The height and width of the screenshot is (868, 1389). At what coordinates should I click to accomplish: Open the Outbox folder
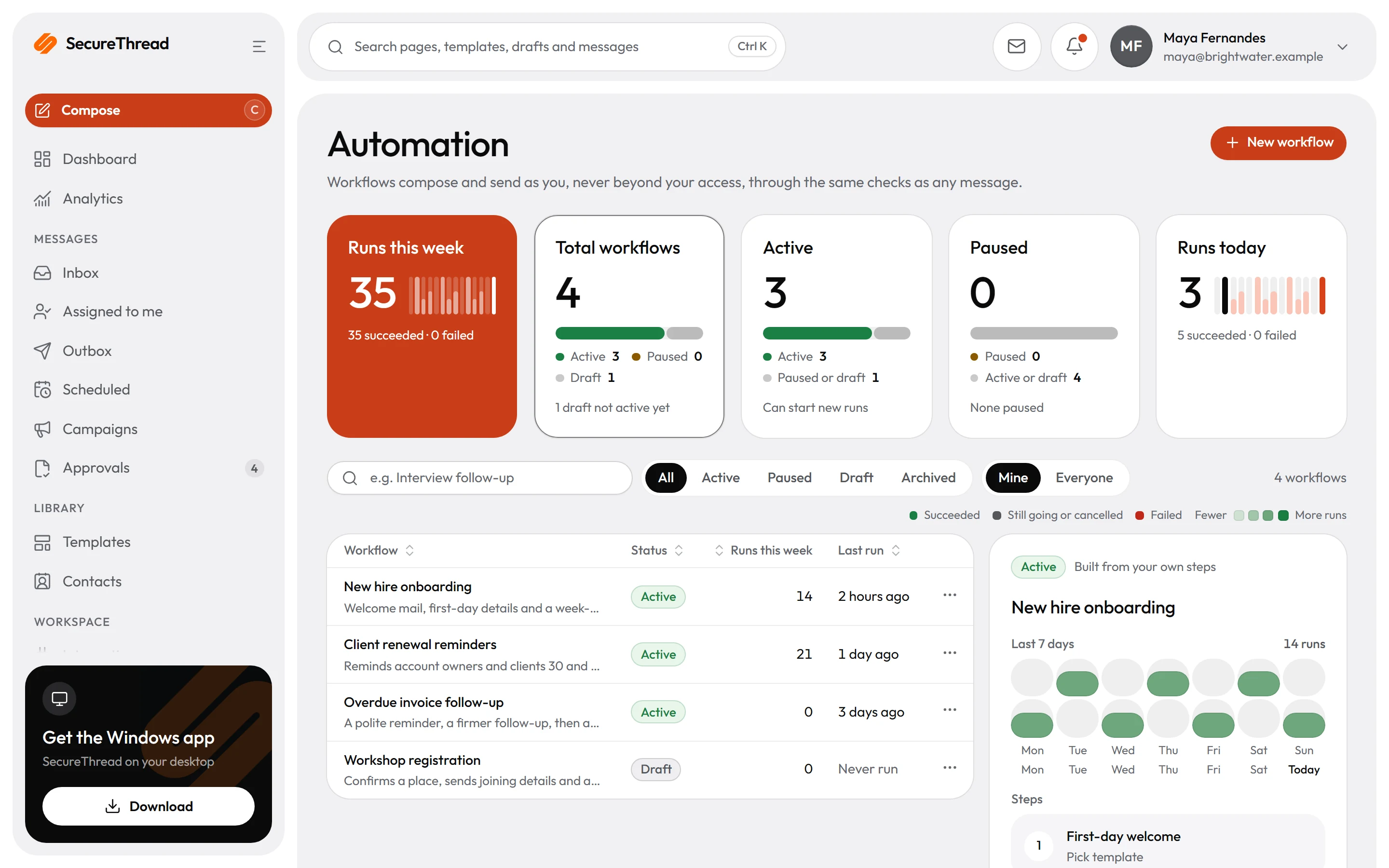148,351
